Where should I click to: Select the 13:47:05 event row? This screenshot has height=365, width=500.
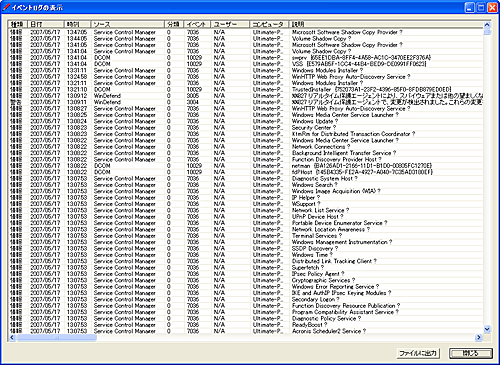tap(246, 32)
